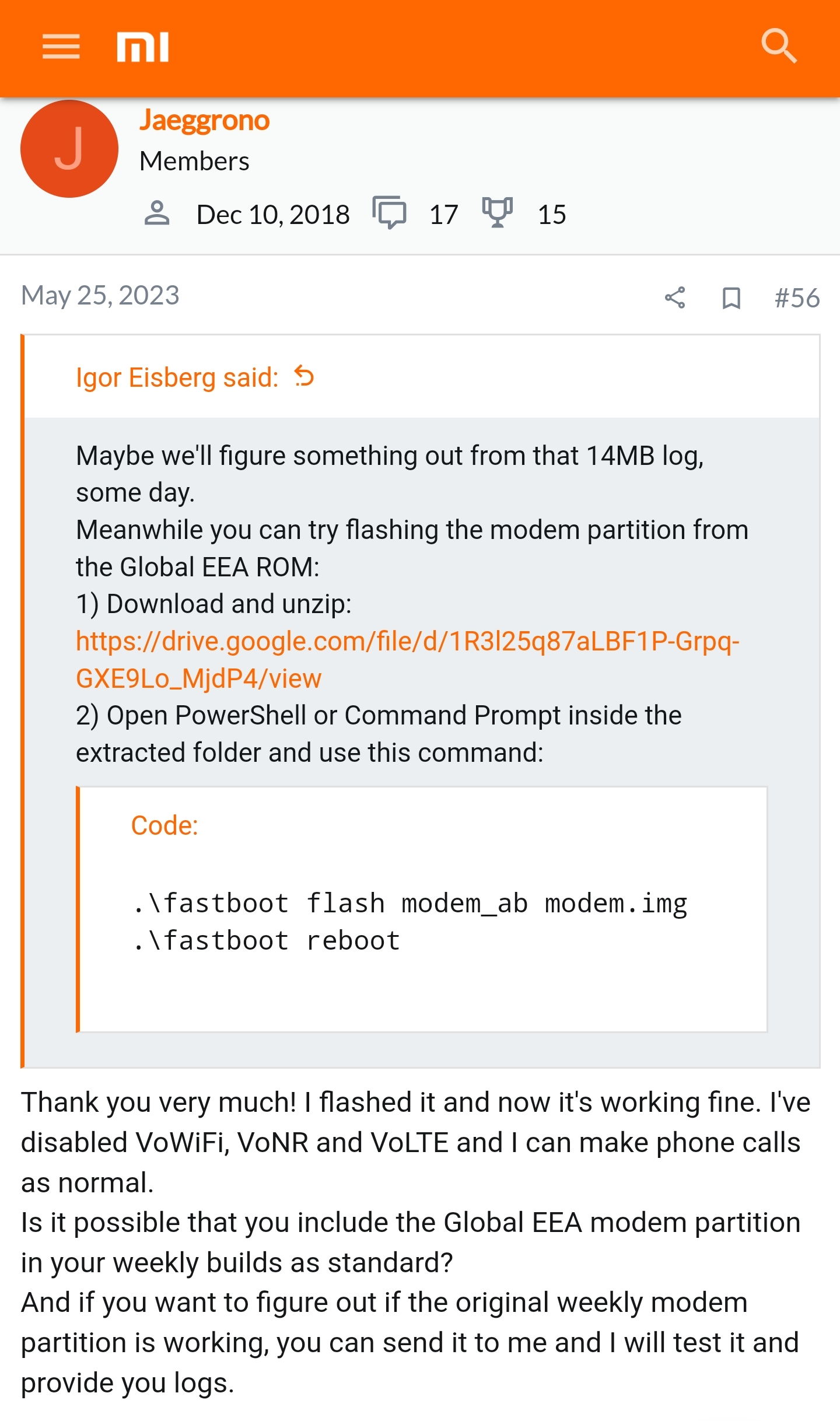Click the Jaeggrono avatar circle
This screenshot has width=840, height=1421.
(69, 149)
